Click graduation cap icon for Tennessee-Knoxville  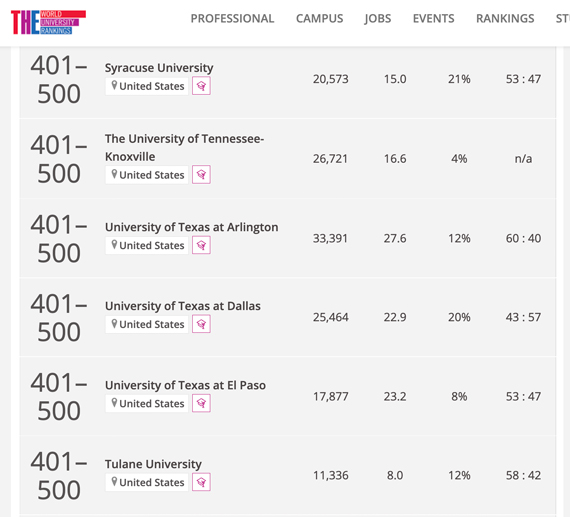point(201,175)
